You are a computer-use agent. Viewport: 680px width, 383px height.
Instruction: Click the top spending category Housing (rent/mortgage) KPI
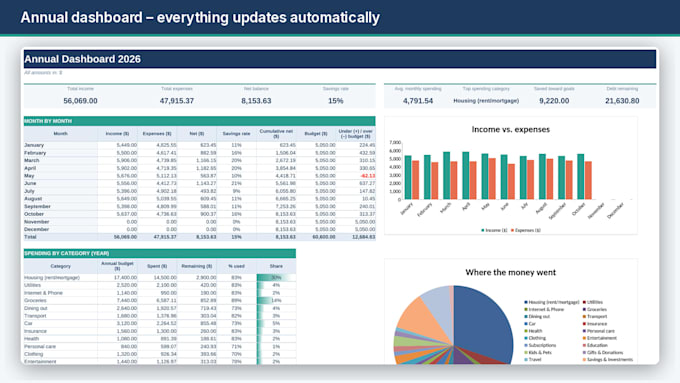pos(486,101)
